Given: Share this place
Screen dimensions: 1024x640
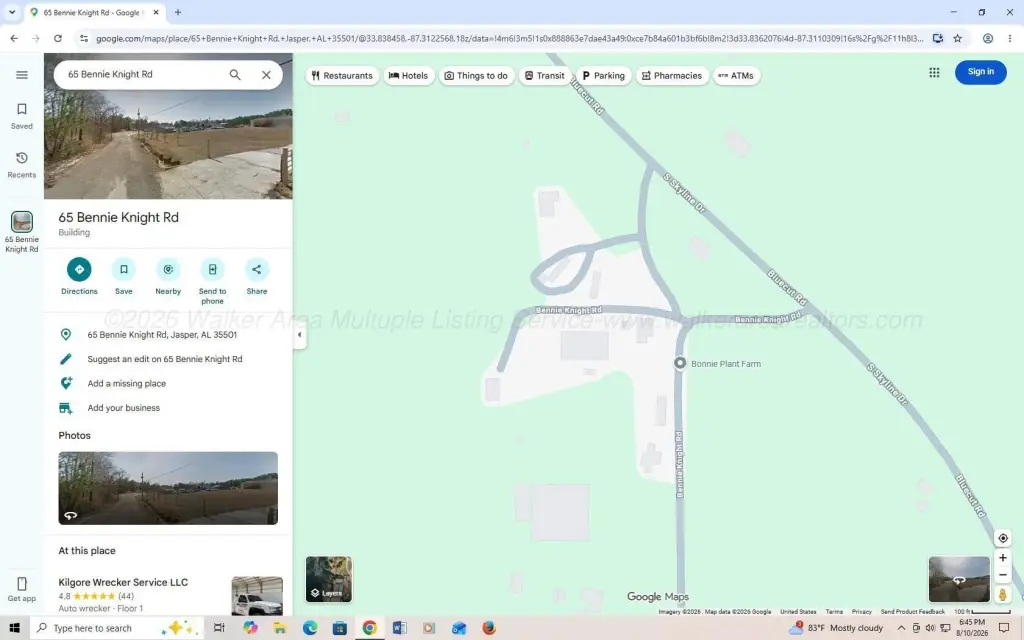Looking at the screenshot, I should click(257, 276).
